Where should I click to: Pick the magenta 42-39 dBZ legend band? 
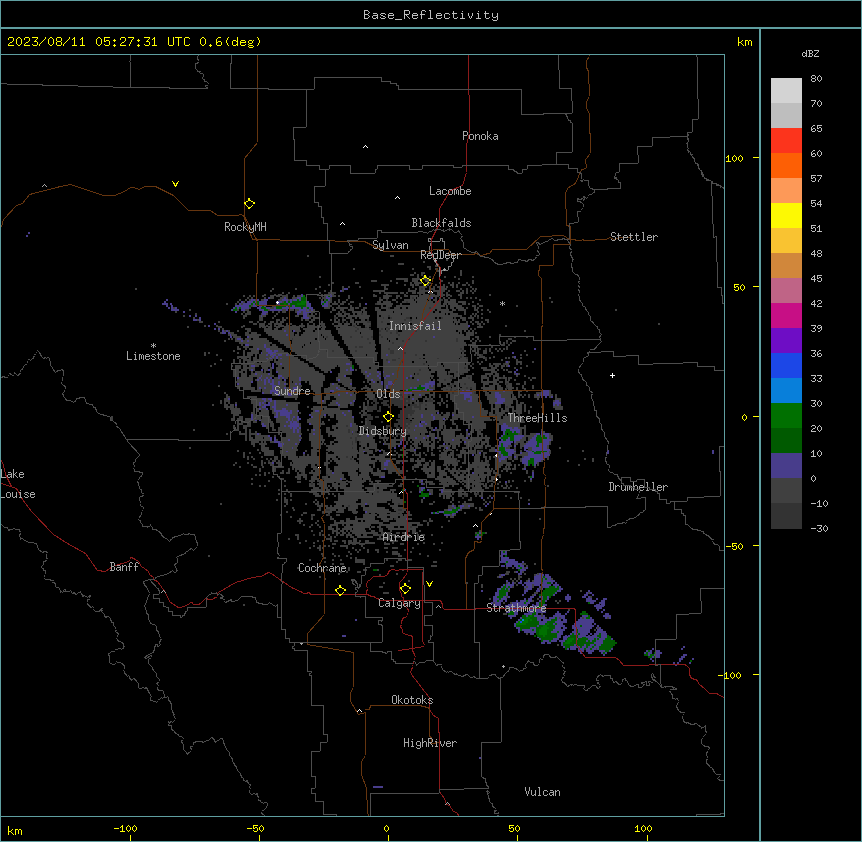coord(786,315)
